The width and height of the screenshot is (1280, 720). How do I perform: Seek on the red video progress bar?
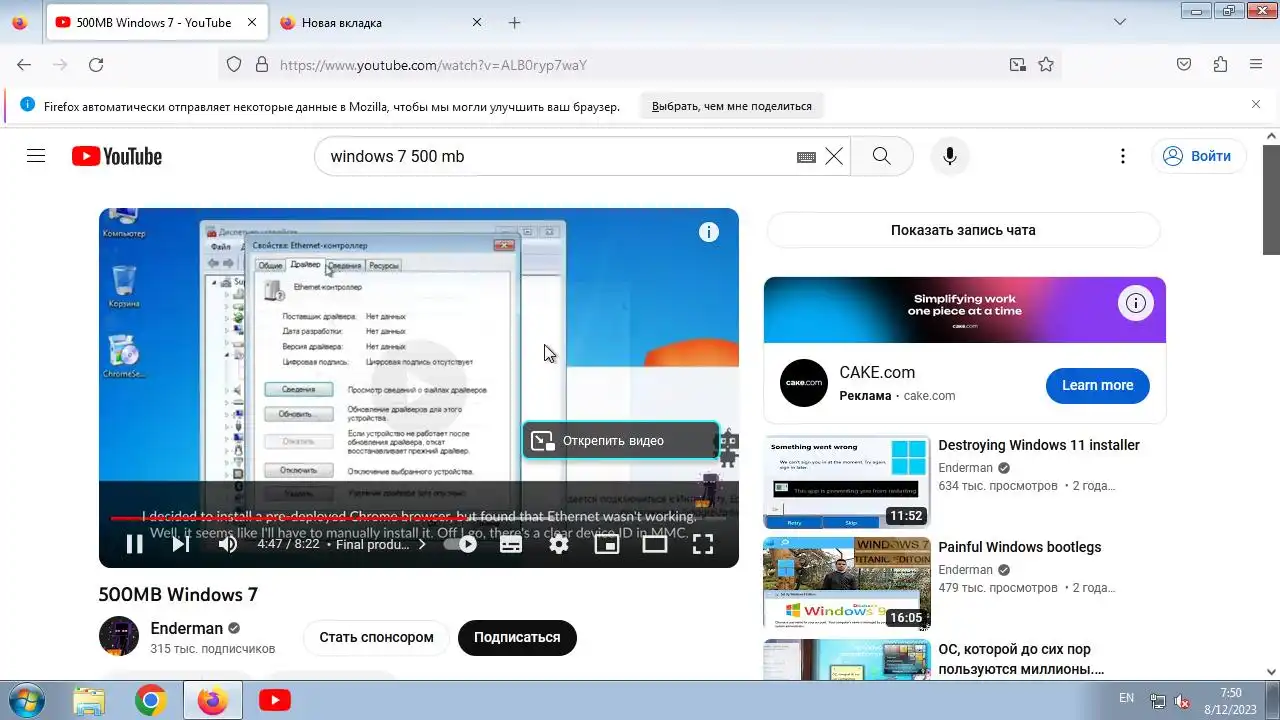418,518
